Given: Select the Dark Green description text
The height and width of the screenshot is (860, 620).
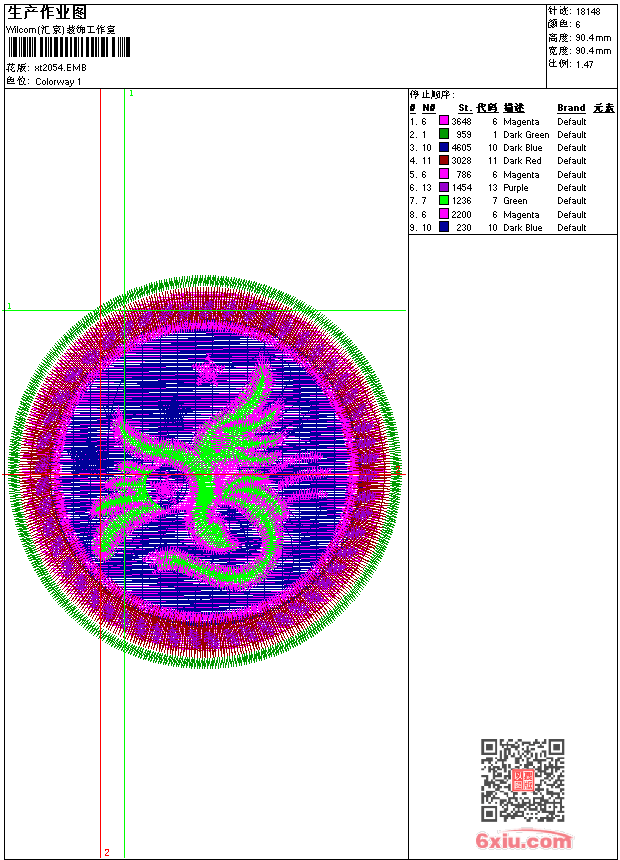Looking at the screenshot, I should pos(526,134).
